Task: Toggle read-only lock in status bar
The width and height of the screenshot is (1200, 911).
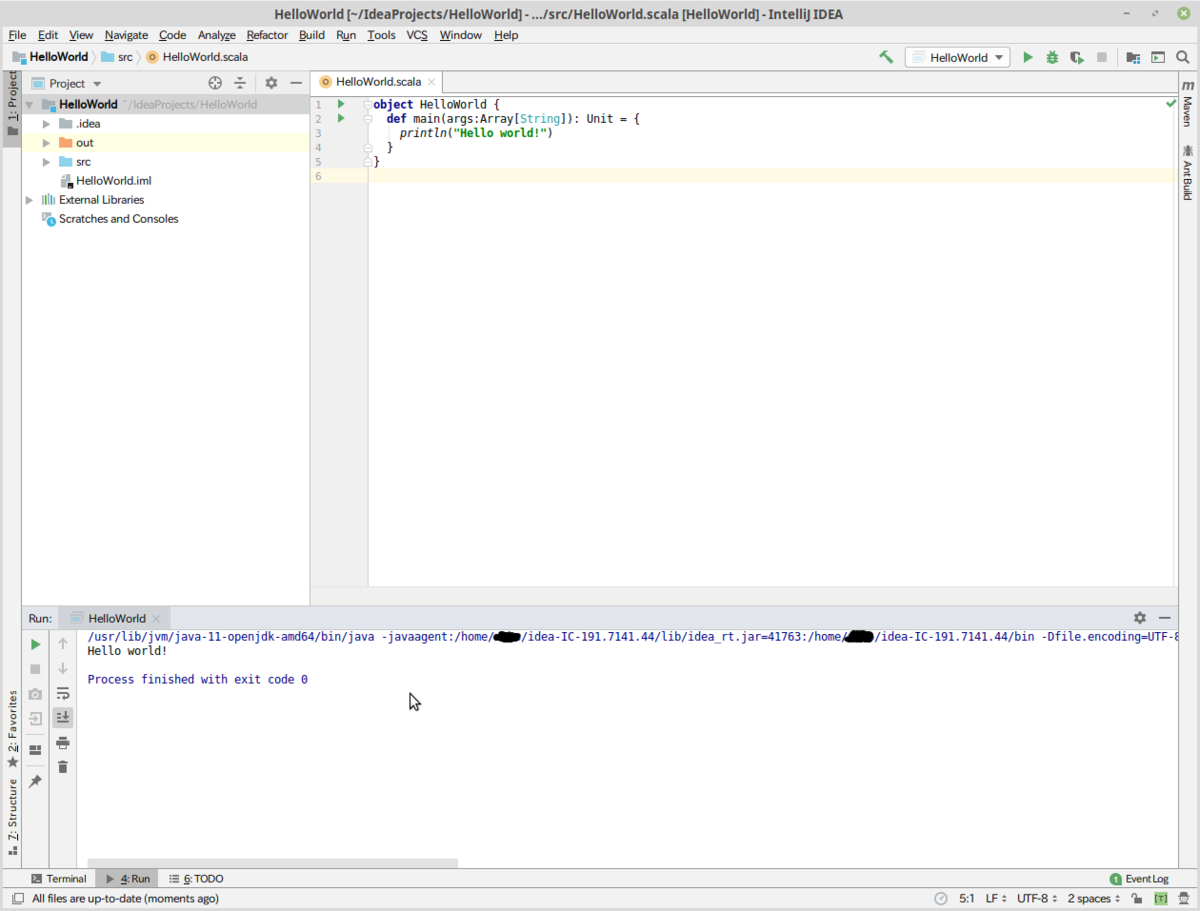Action: click(x=1138, y=898)
